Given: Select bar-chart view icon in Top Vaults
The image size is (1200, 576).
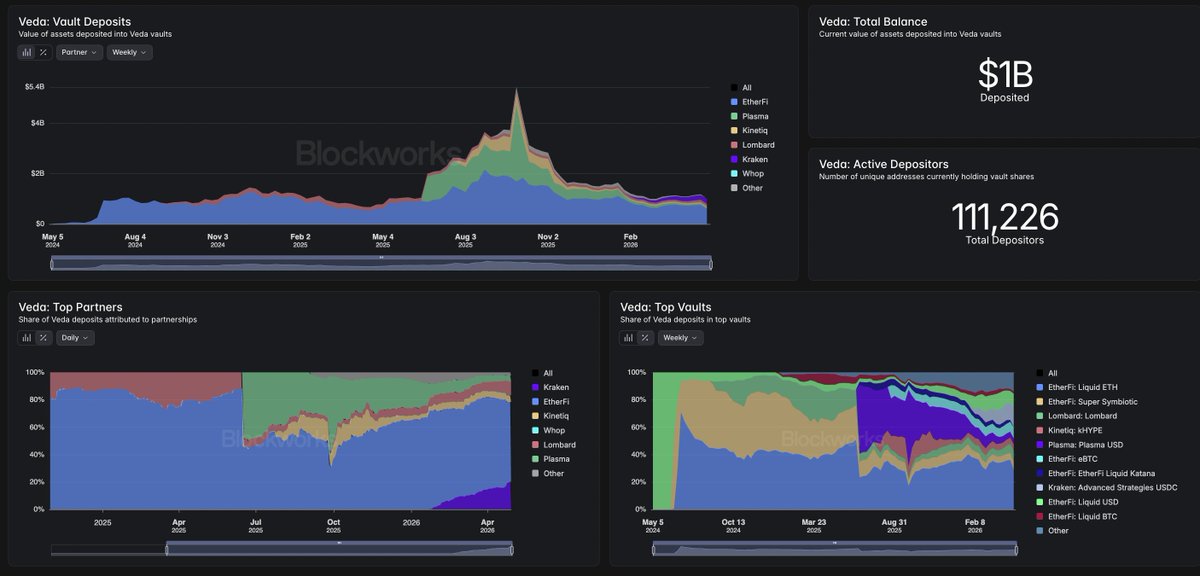Looking at the screenshot, I should tap(629, 338).
